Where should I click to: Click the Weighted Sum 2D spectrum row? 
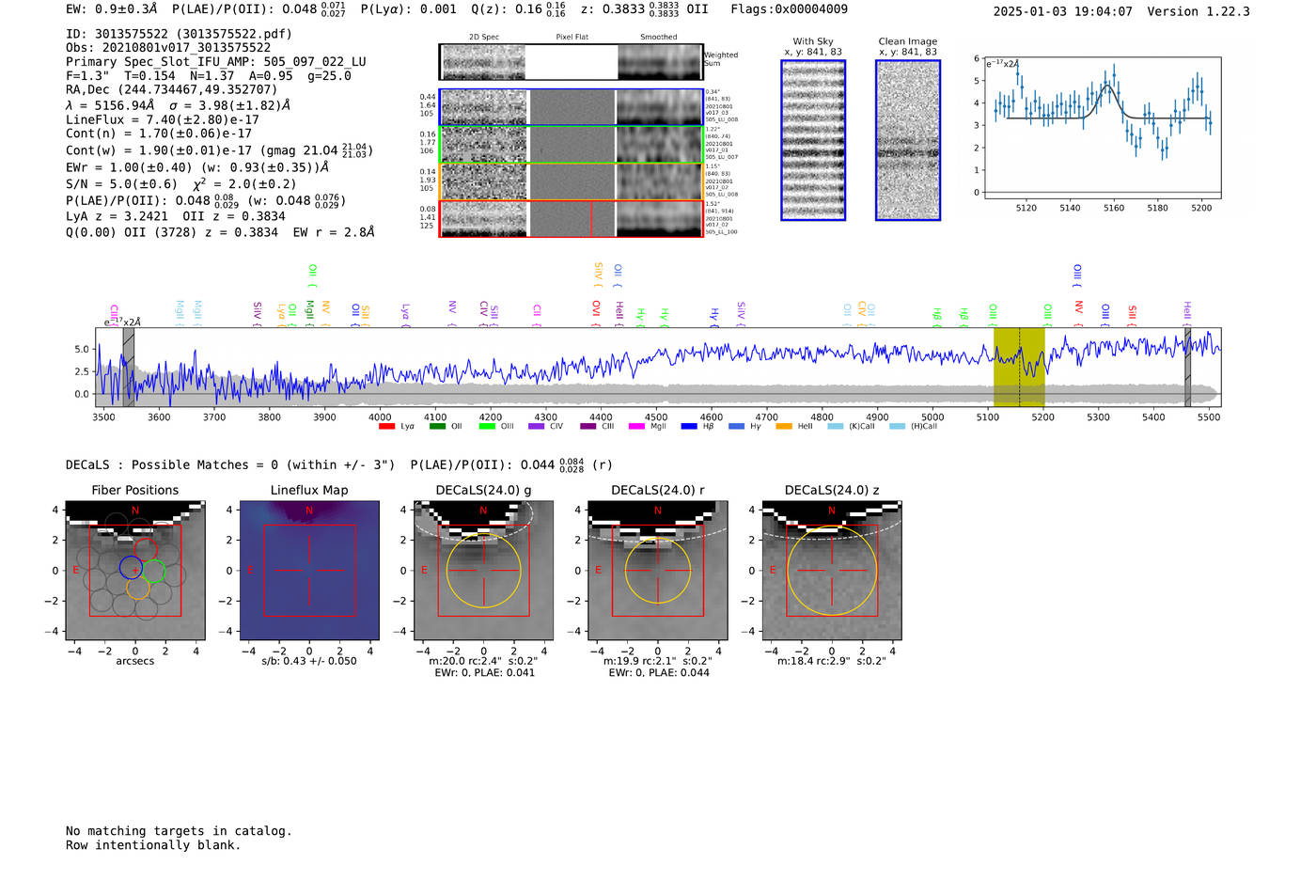(571, 62)
